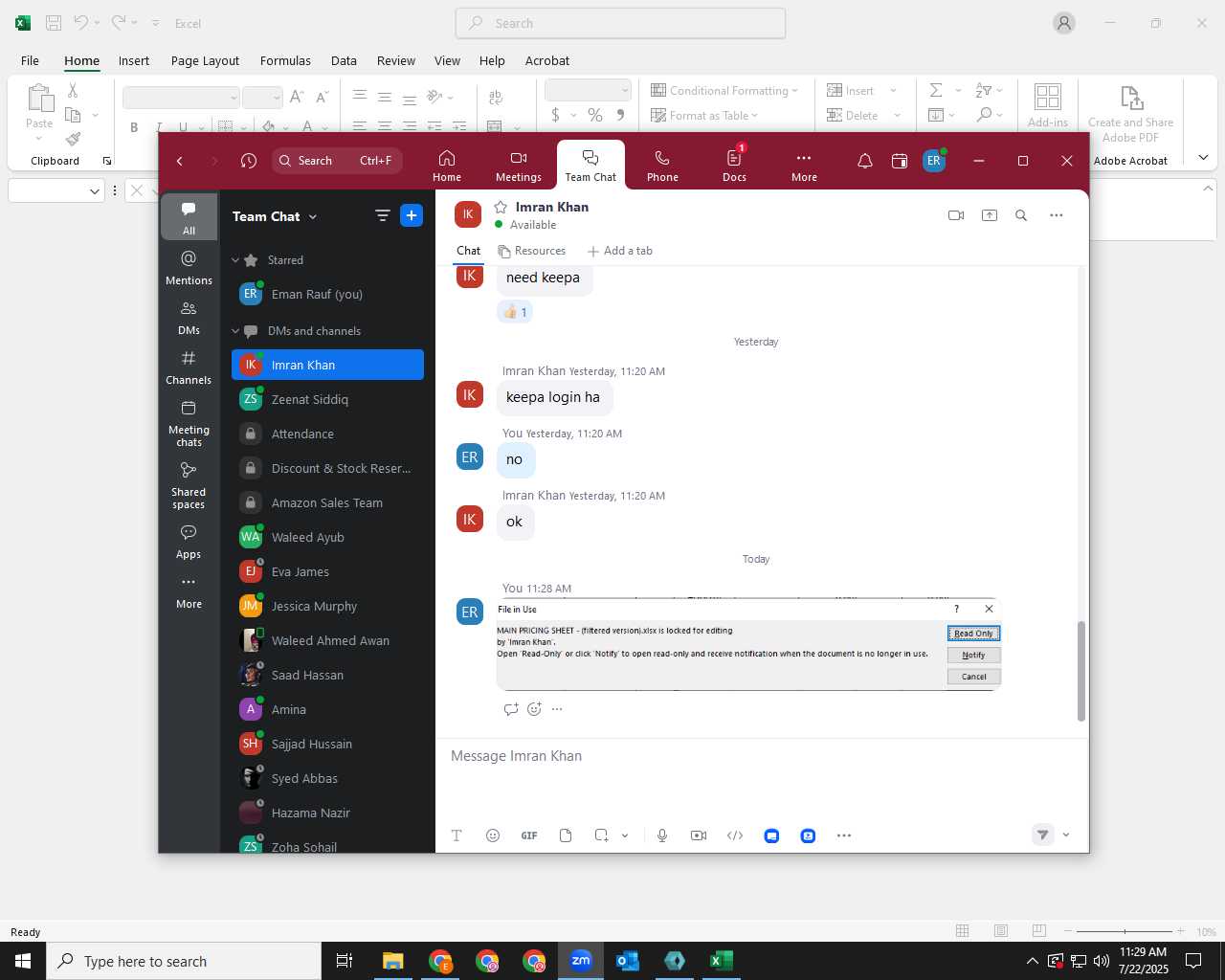Click More in Zoom left sidebar
Image resolution: width=1225 pixels, height=980 pixels.
(189, 591)
